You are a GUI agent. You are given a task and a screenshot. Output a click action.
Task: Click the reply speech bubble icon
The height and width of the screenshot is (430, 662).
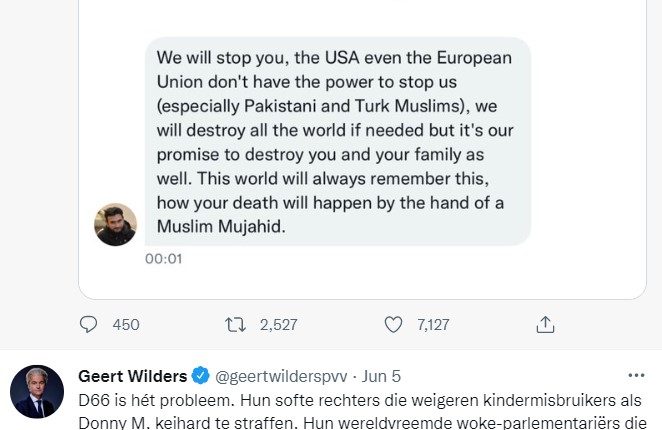coord(89,324)
